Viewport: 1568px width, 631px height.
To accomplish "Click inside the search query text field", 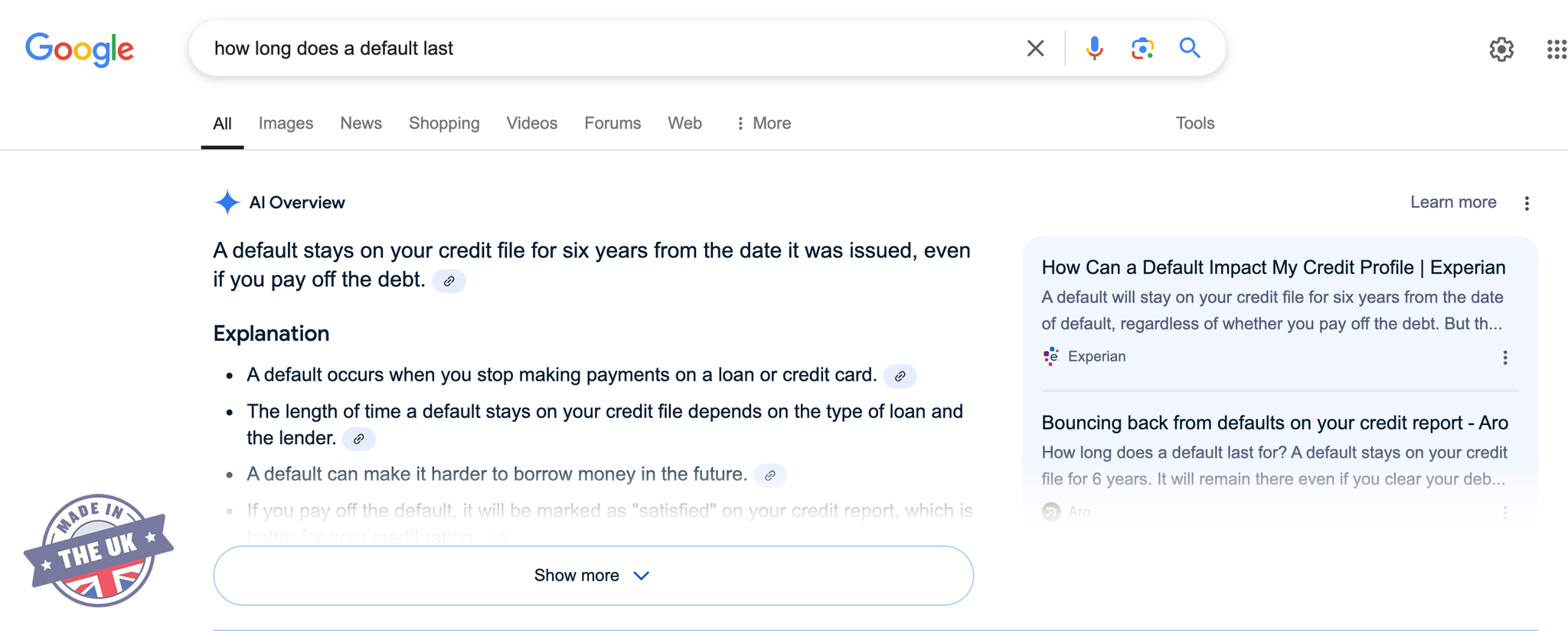I will [612, 48].
